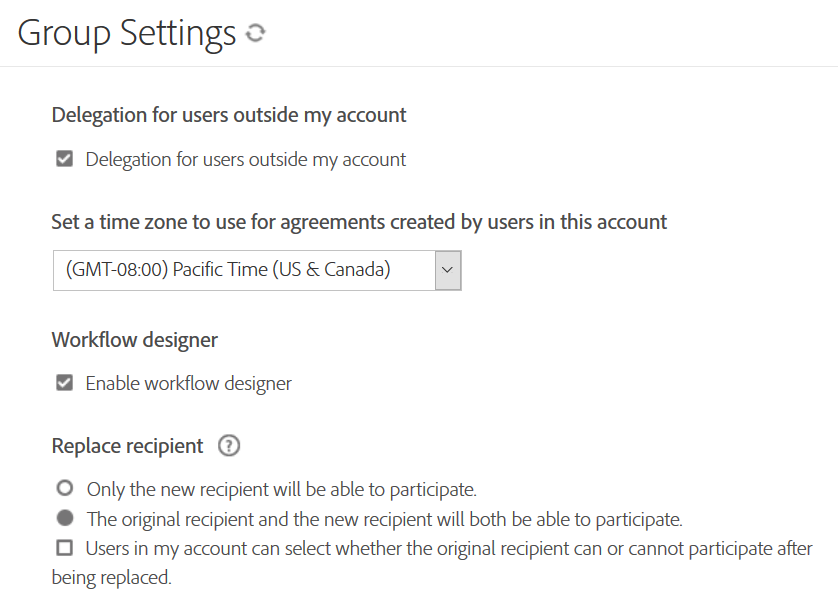Click the 'Delegation for users outside my account' checkbox label
The height and width of the screenshot is (599, 838).
click(245, 159)
